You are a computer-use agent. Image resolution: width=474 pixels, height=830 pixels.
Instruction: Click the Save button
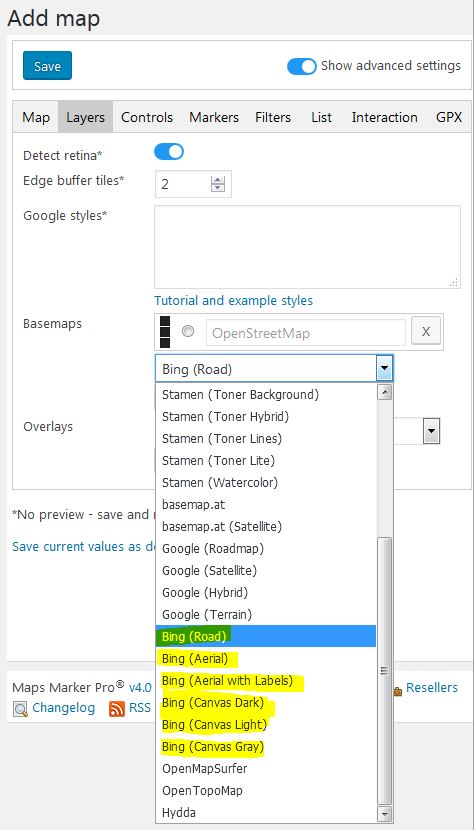click(47, 66)
